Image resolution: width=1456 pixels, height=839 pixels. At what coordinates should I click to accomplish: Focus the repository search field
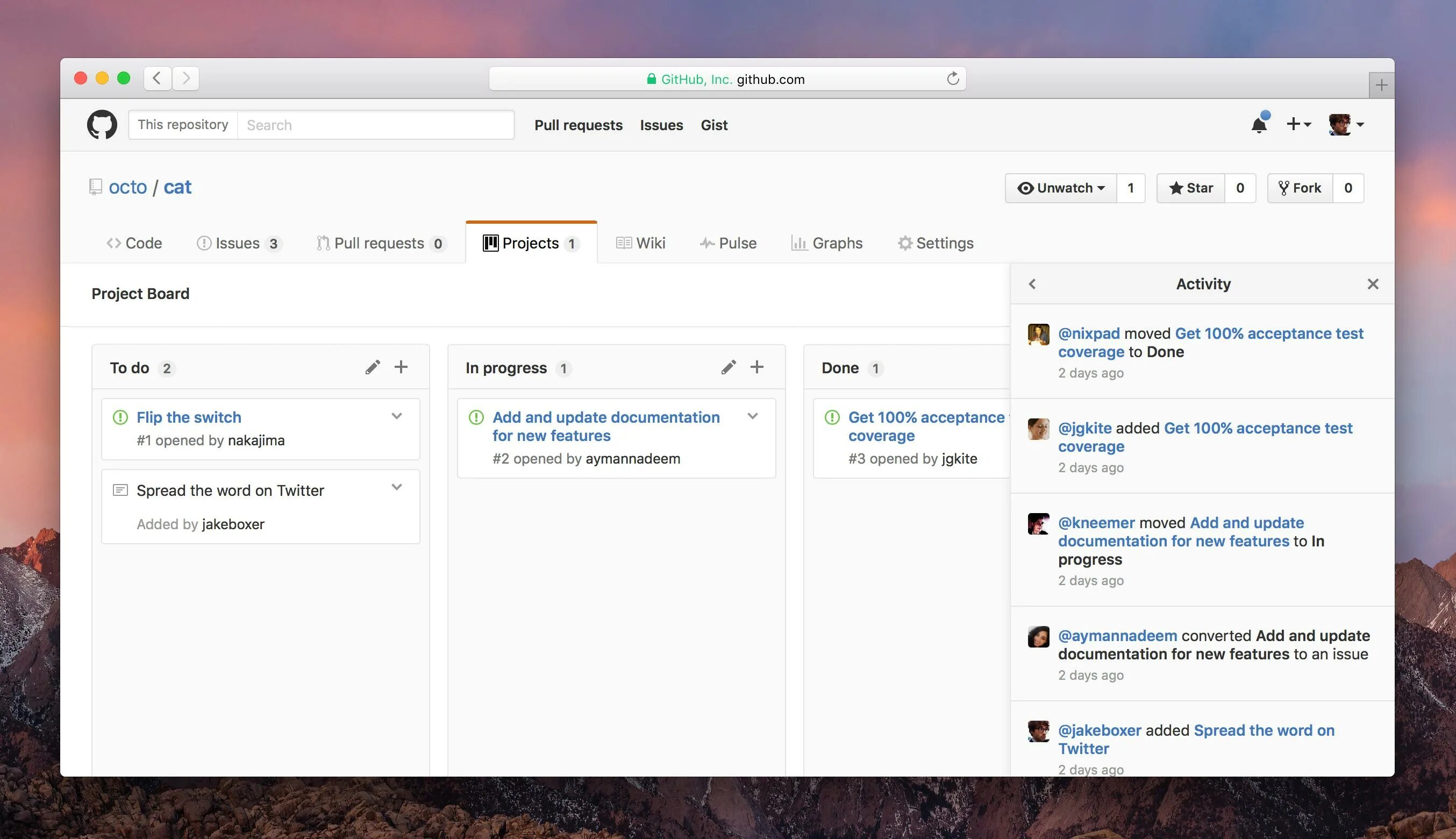pyautogui.click(x=375, y=125)
